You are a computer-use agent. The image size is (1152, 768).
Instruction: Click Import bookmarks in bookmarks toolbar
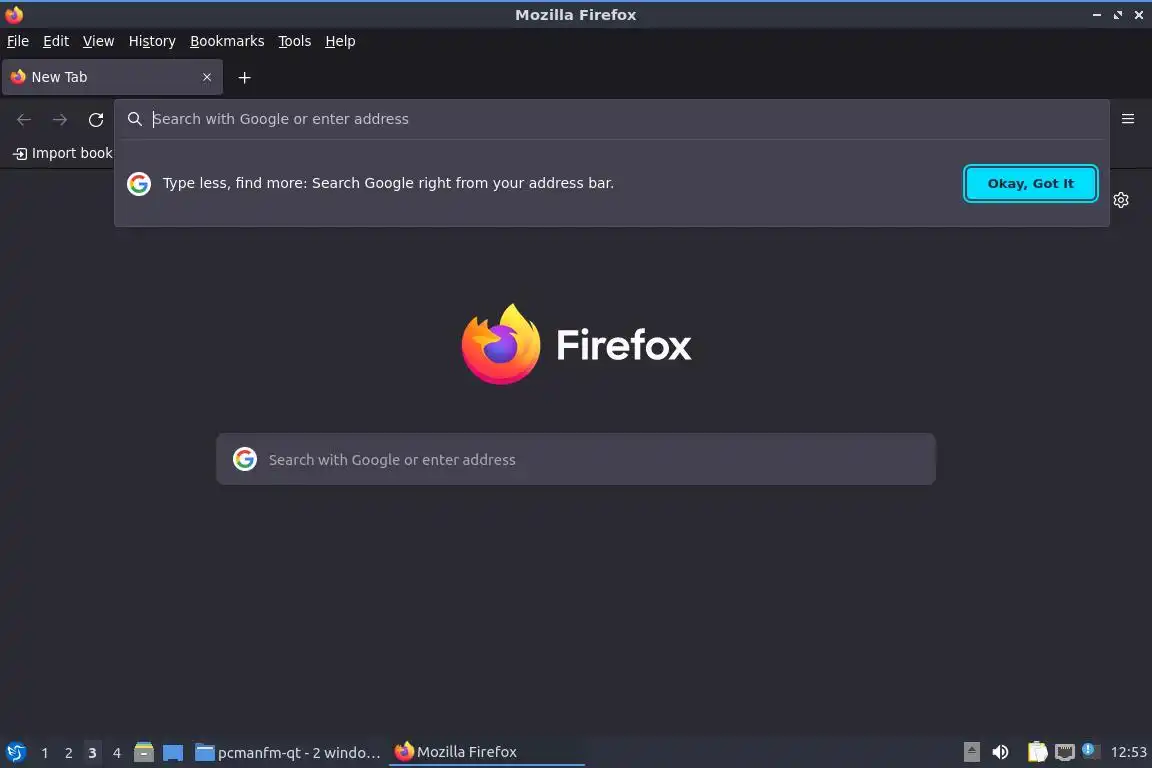(63, 154)
